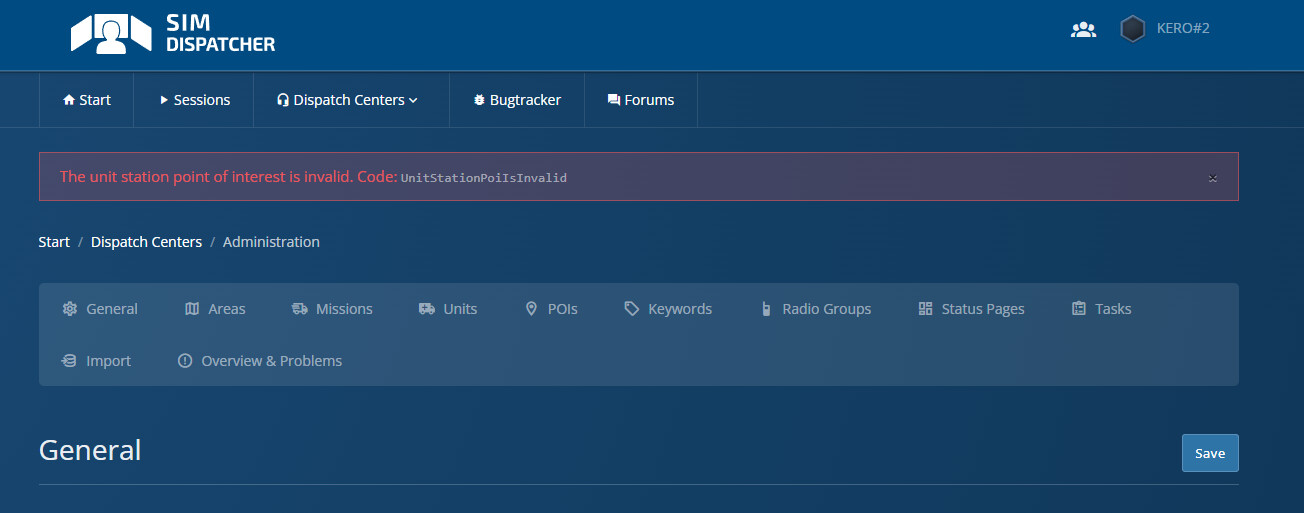Viewport: 1304px width, 513px height.
Task: Click the Radio Groups walkie-talkie icon
Action: [x=765, y=309]
